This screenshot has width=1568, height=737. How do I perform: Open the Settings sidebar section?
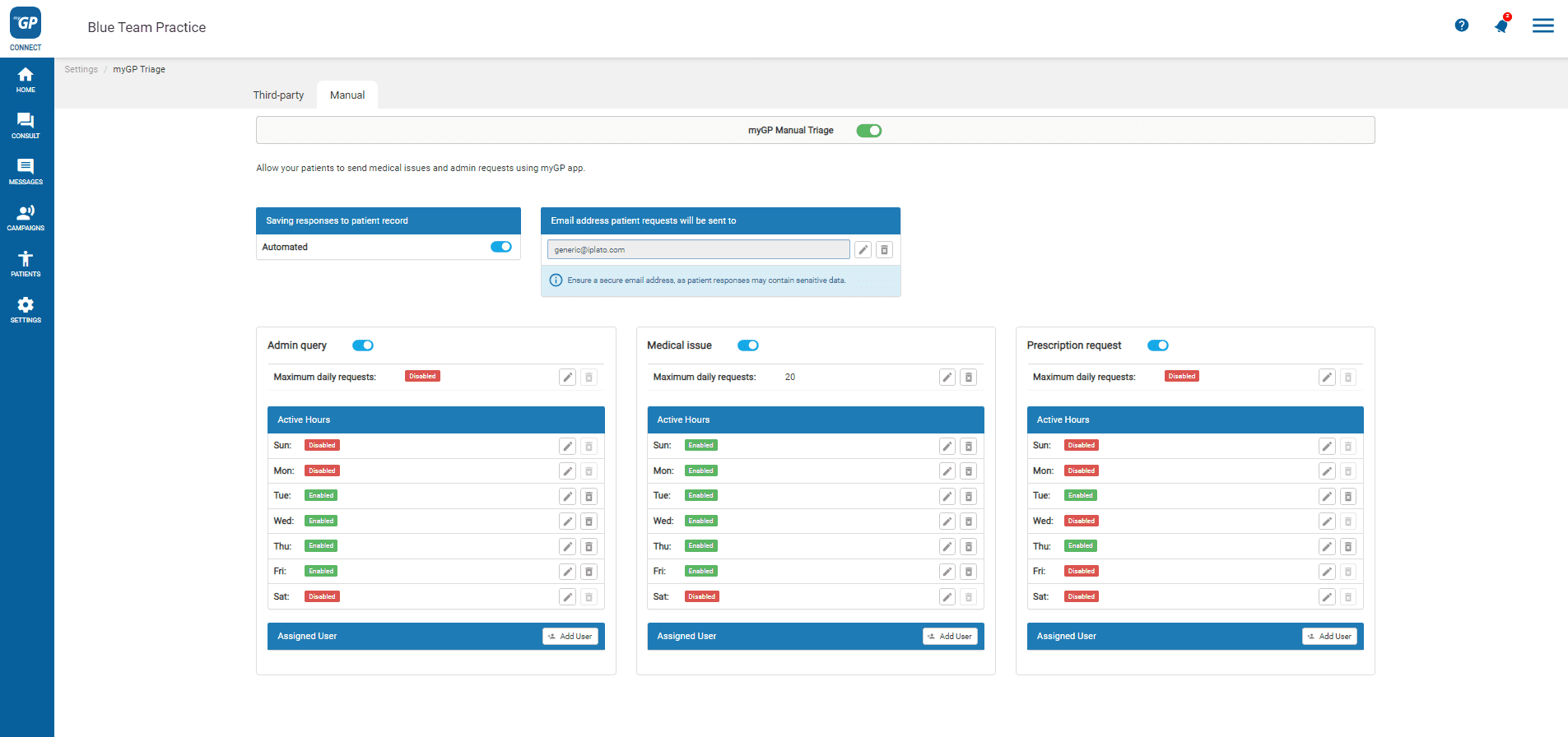pos(26,310)
